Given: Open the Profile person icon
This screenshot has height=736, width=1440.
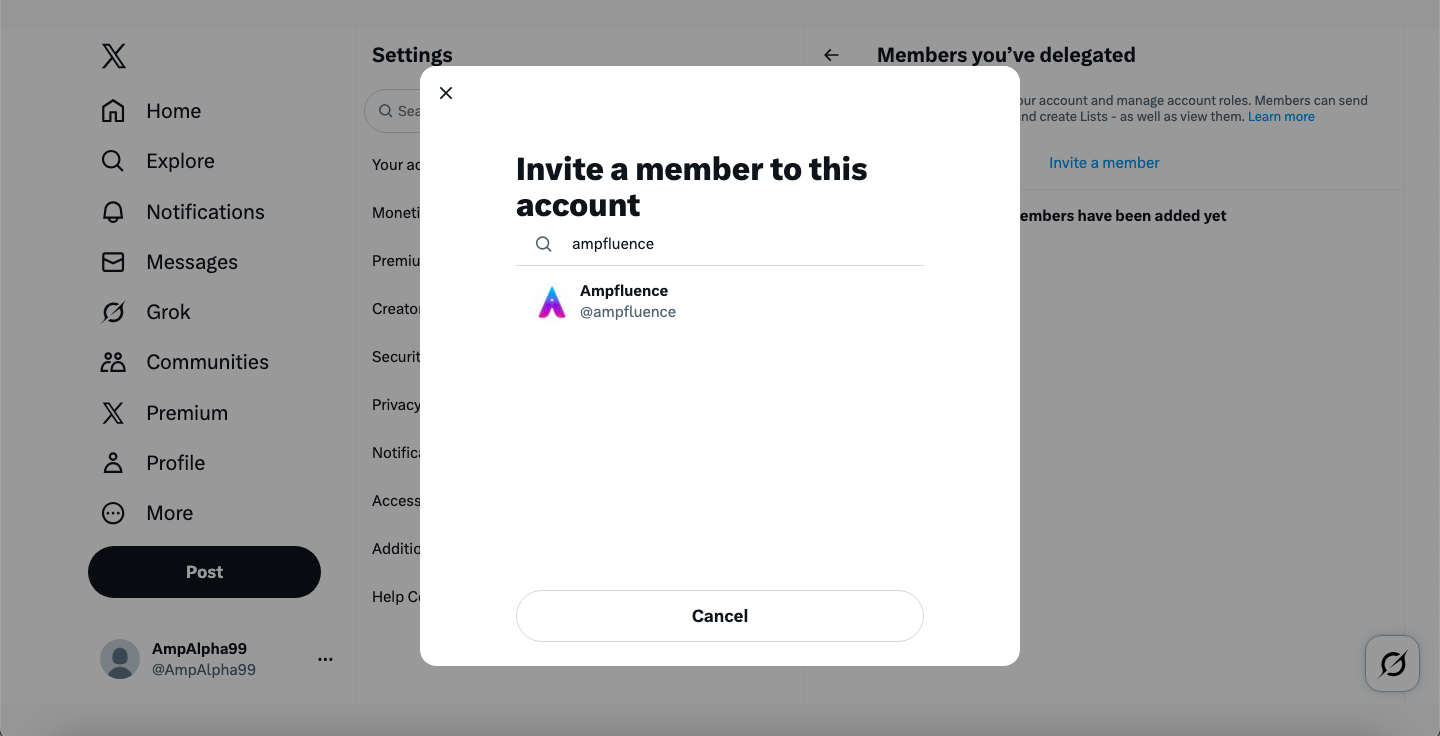Looking at the screenshot, I should pyautogui.click(x=113, y=463).
